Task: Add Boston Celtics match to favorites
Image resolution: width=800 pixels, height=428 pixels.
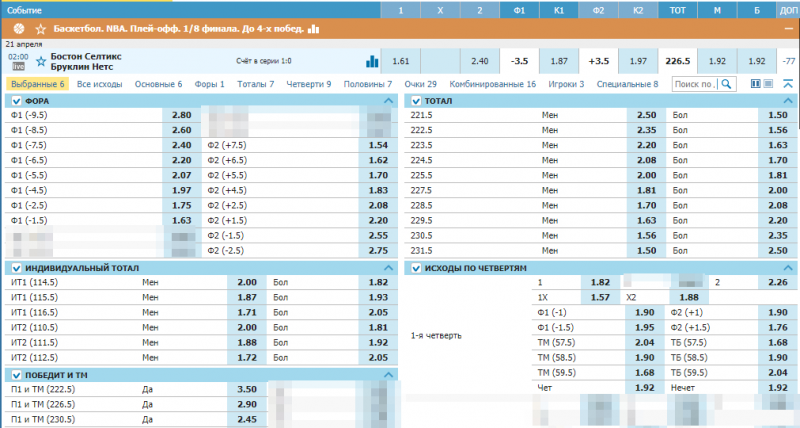Action: (x=40, y=60)
